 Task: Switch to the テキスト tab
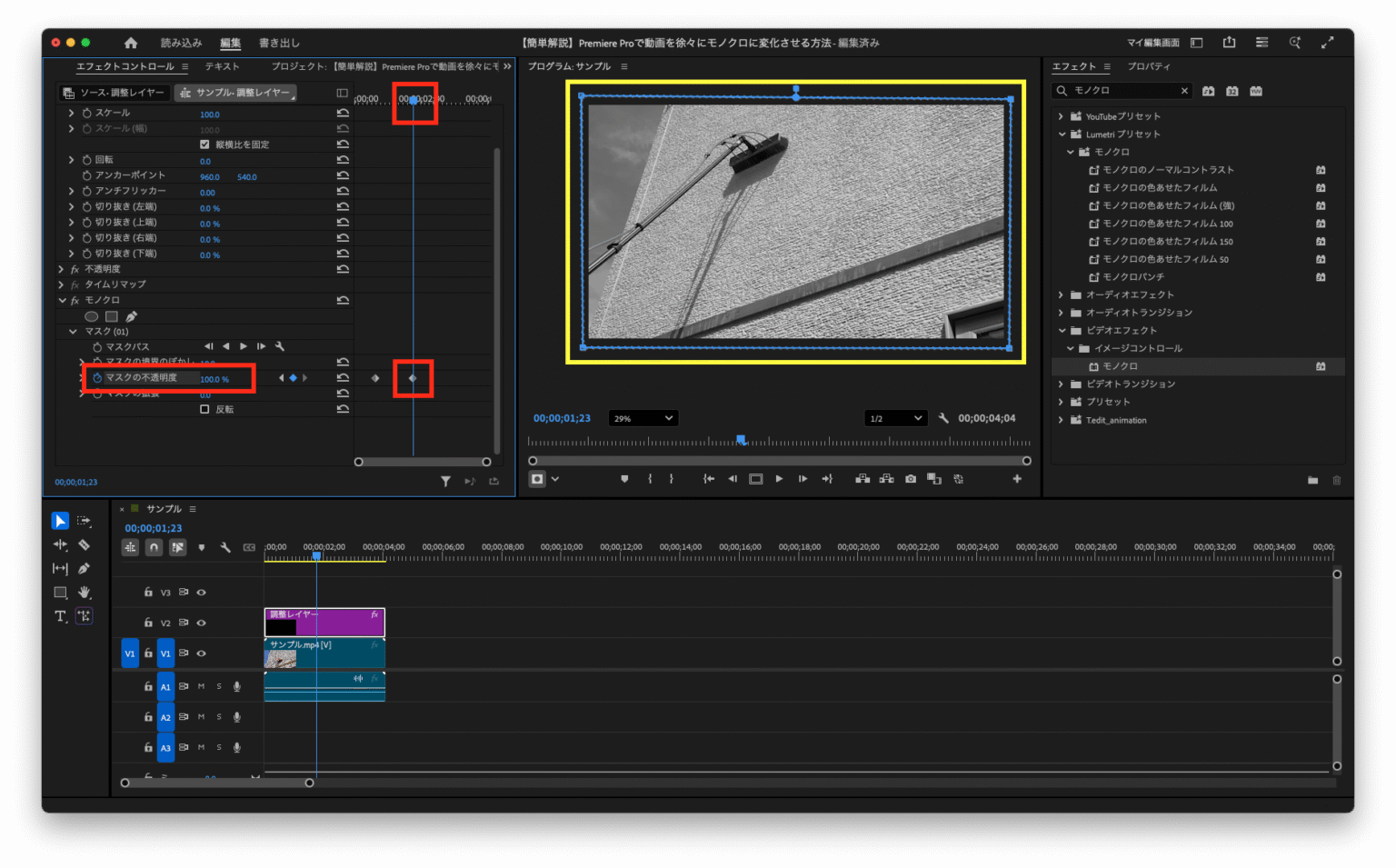[x=221, y=65]
